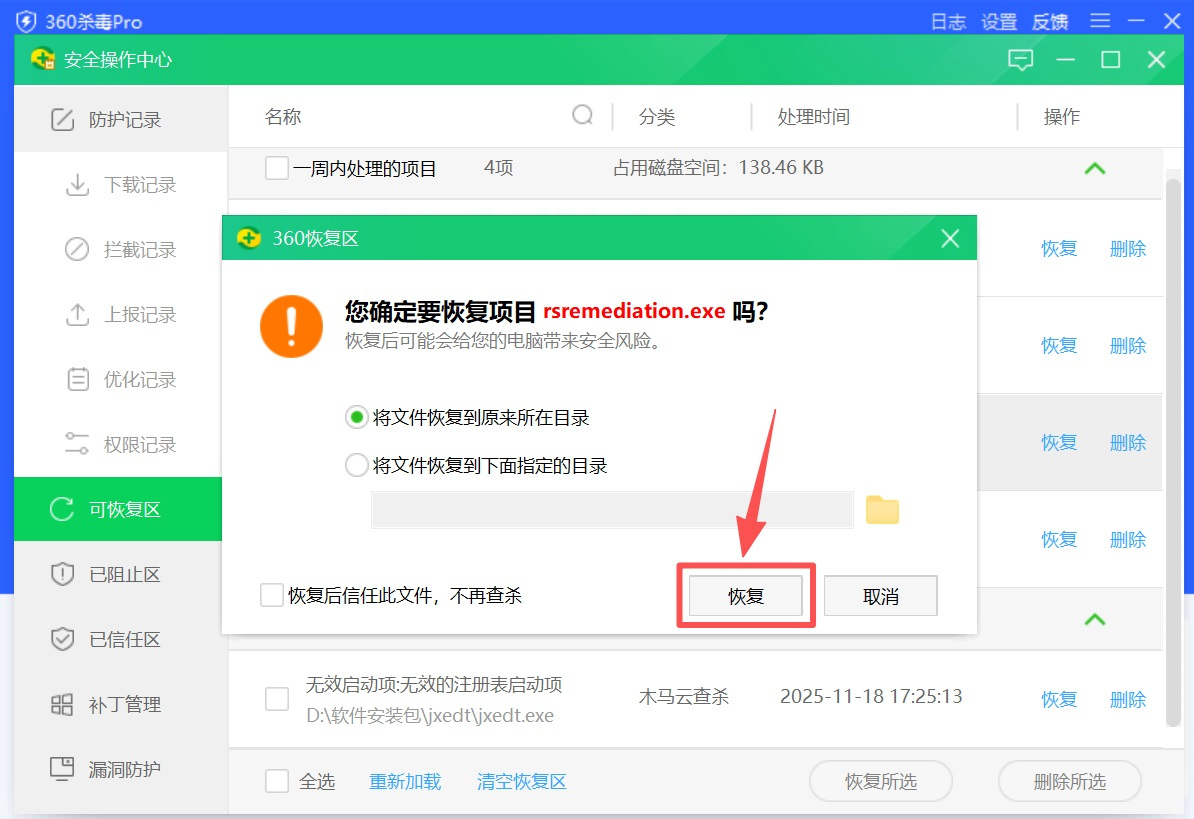This screenshot has height=819, width=1194.
Task: Check the 恢复后信任此文件 checkbox
Action: (x=272, y=596)
